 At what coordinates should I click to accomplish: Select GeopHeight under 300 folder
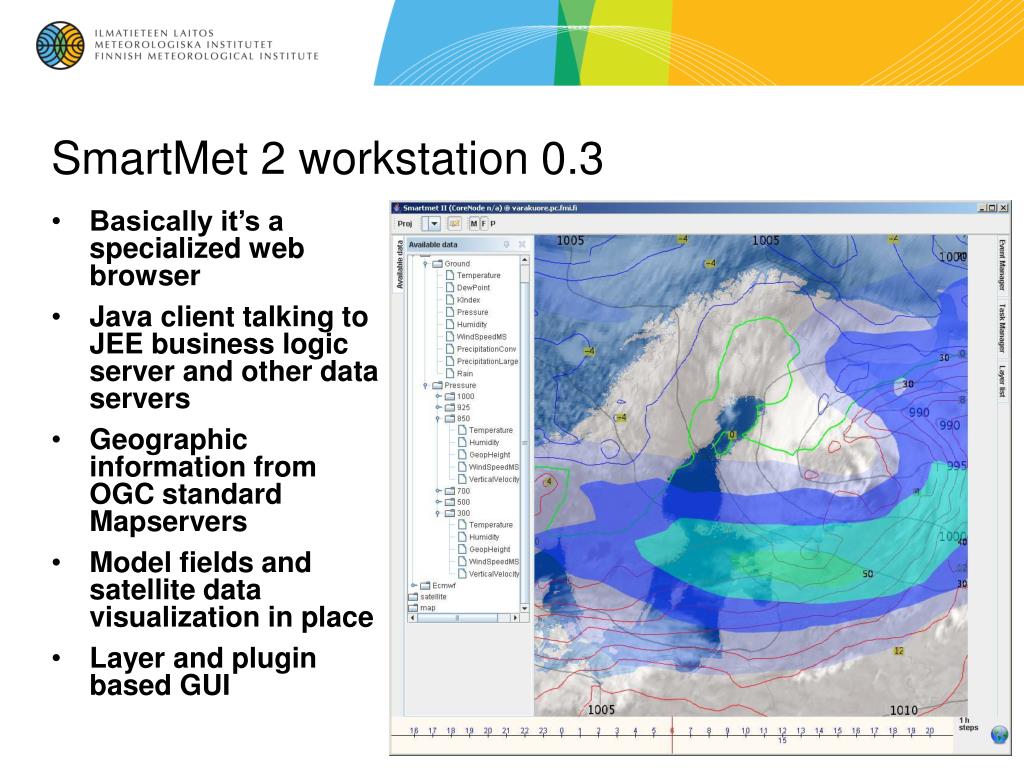[x=484, y=550]
